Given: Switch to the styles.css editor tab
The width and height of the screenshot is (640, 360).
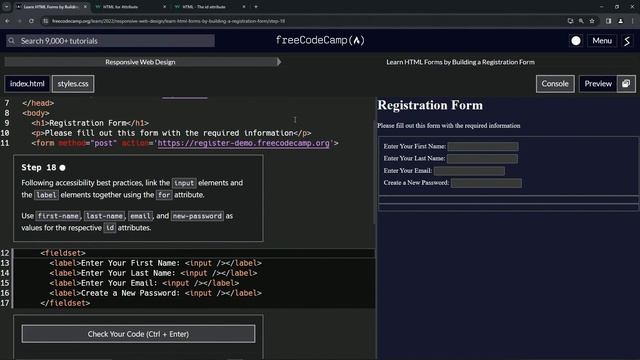Looking at the screenshot, I should point(73,84).
